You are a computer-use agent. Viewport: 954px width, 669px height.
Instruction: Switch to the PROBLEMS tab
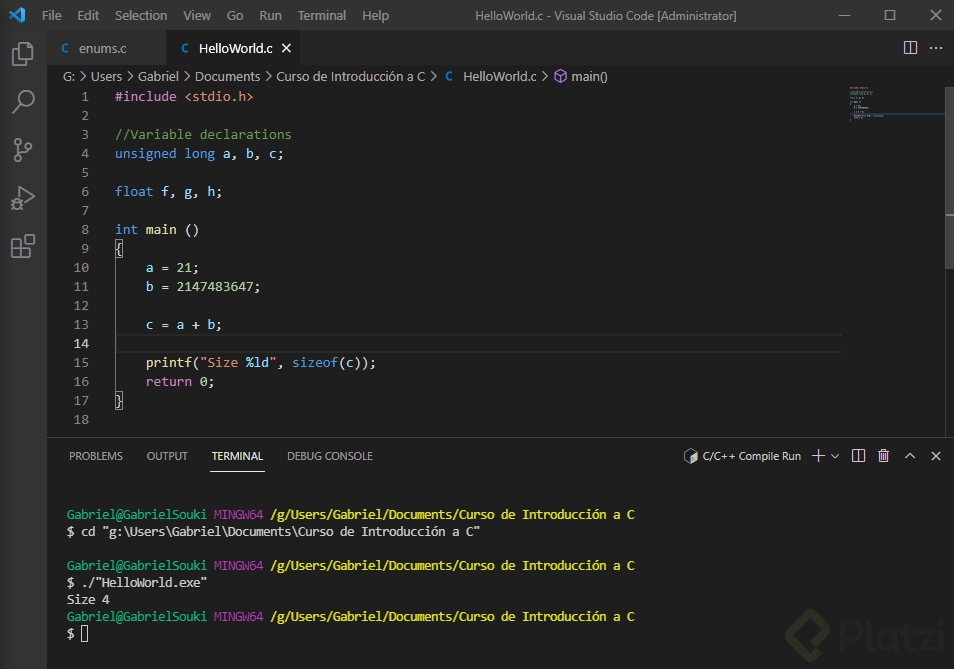point(96,456)
